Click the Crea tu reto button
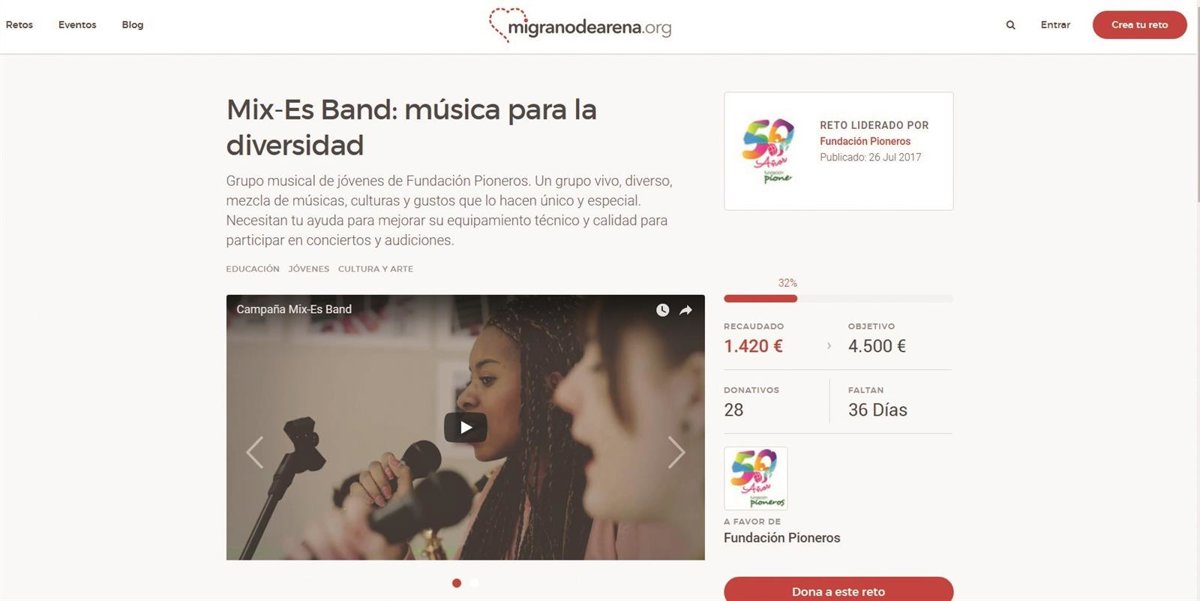Screen dimensions: 1200x601 point(1139,25)
